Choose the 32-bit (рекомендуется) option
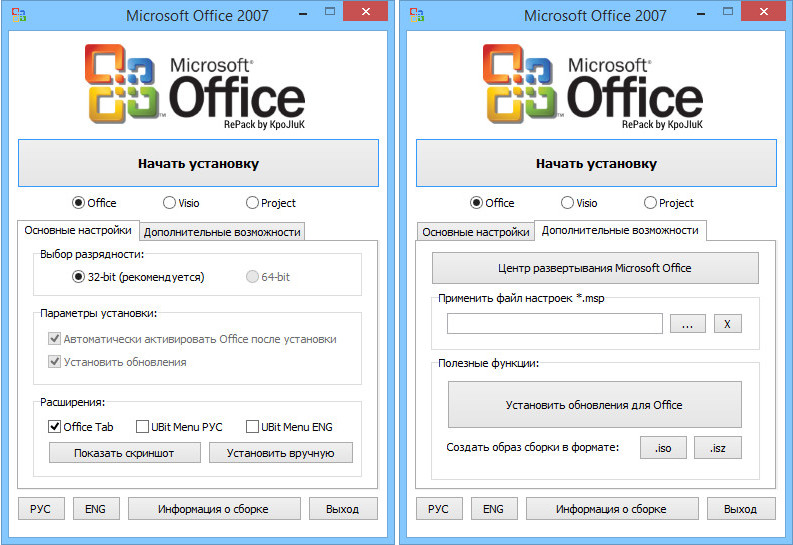Screen dimensions: 793x545 point(79,277)
